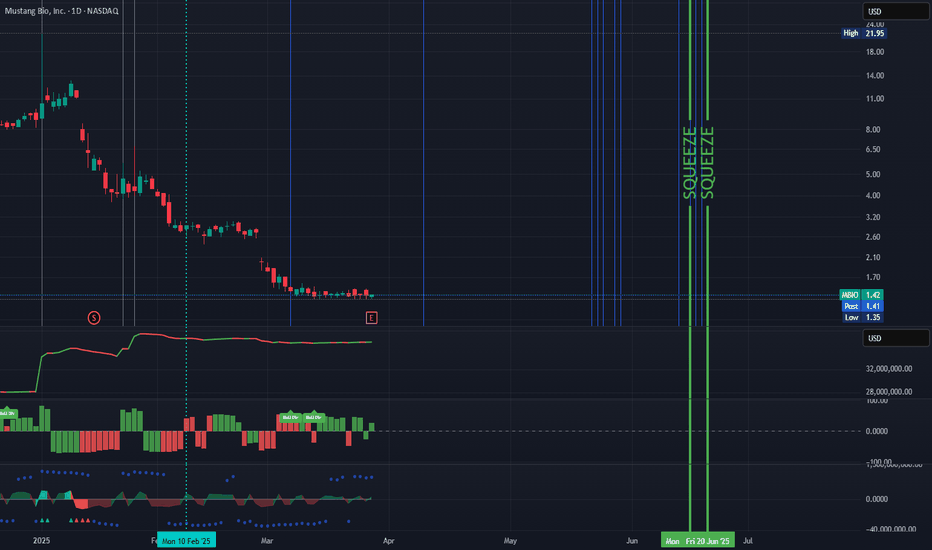Click the '2025' time axis label
The height and width of the screenshot is (550, 932).
[x=42, y=540]
